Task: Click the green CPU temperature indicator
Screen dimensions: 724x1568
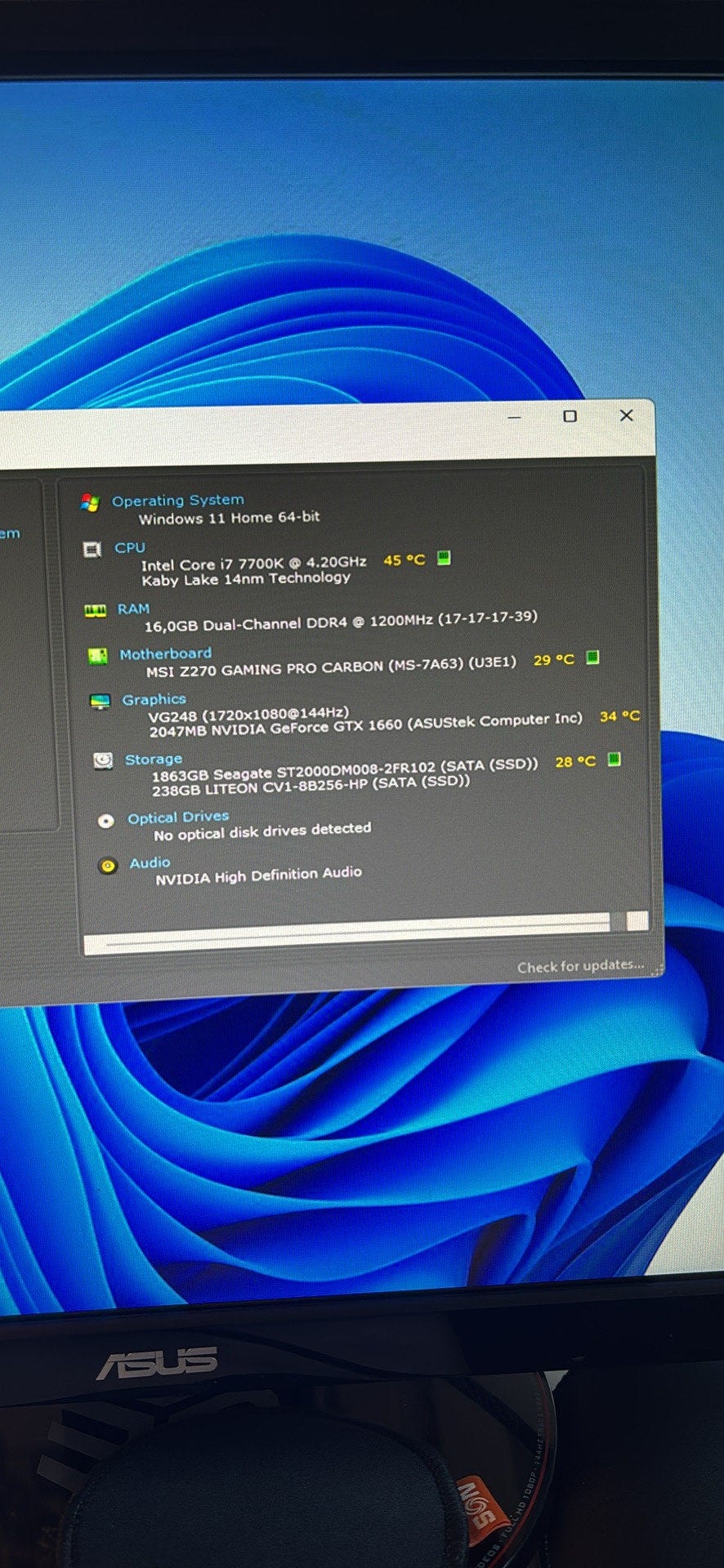Action: 444,558
